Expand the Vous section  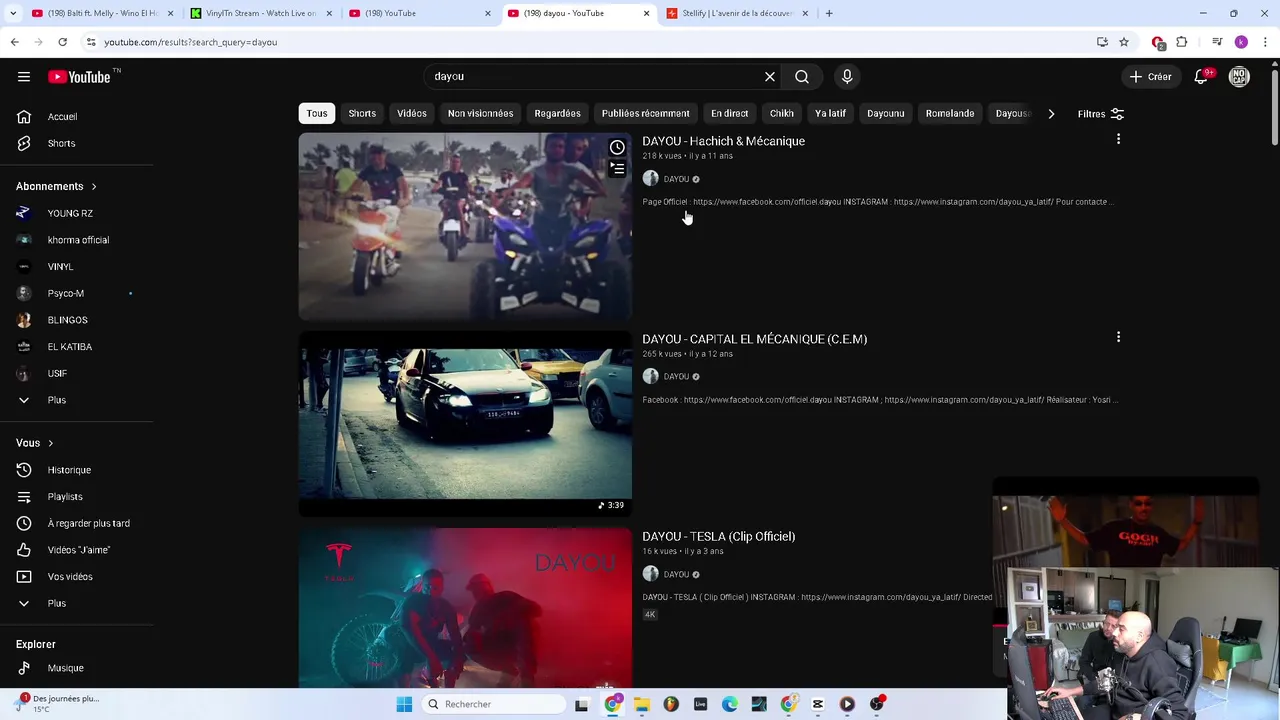pos(34,443)
